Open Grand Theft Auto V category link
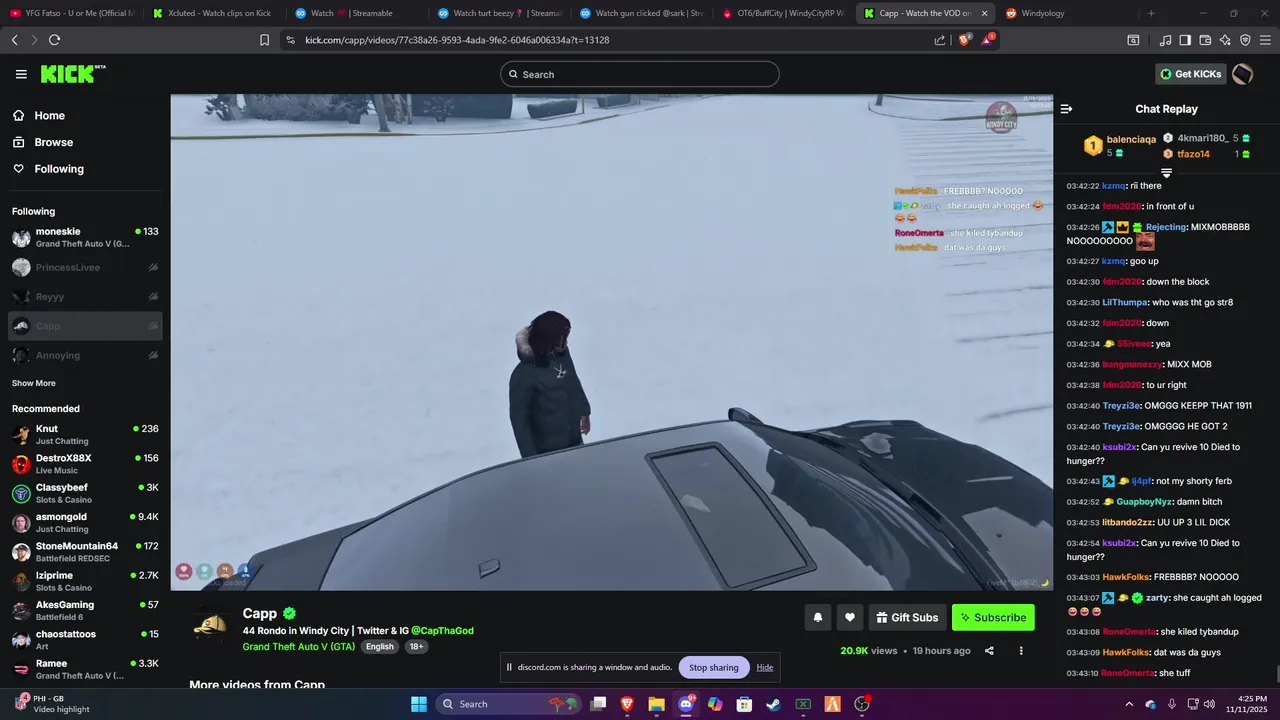Screen dimensions: 1280x720 [298, 647]
